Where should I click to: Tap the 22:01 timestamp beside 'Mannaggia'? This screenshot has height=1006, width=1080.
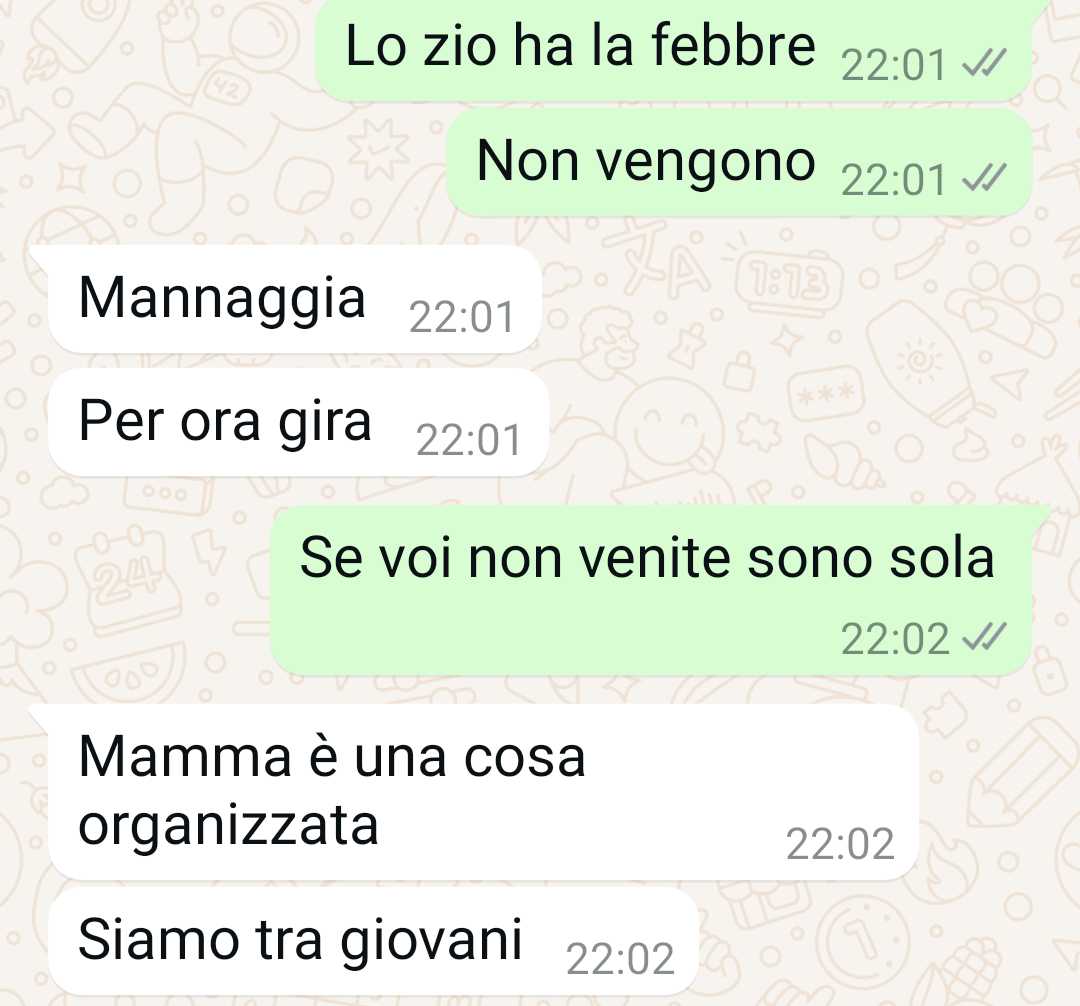click(x=461, y=317)
